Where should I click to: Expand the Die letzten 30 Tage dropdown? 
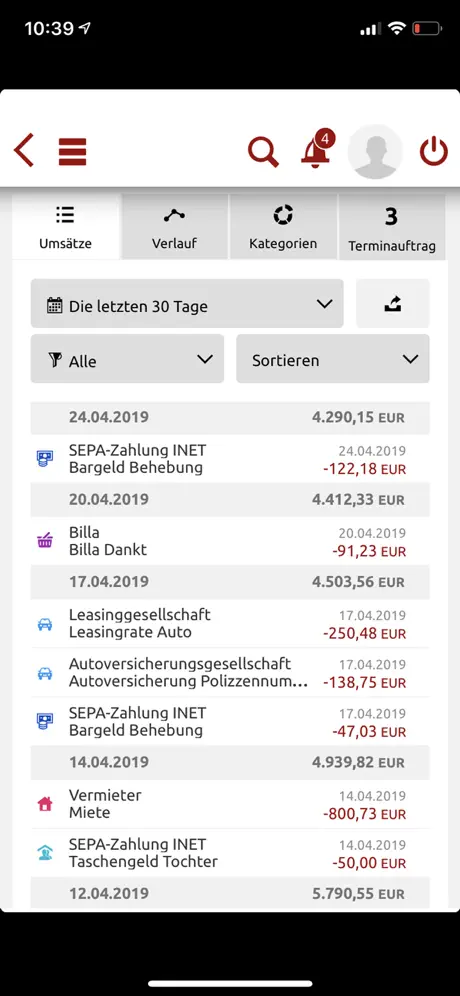(187, 304)
